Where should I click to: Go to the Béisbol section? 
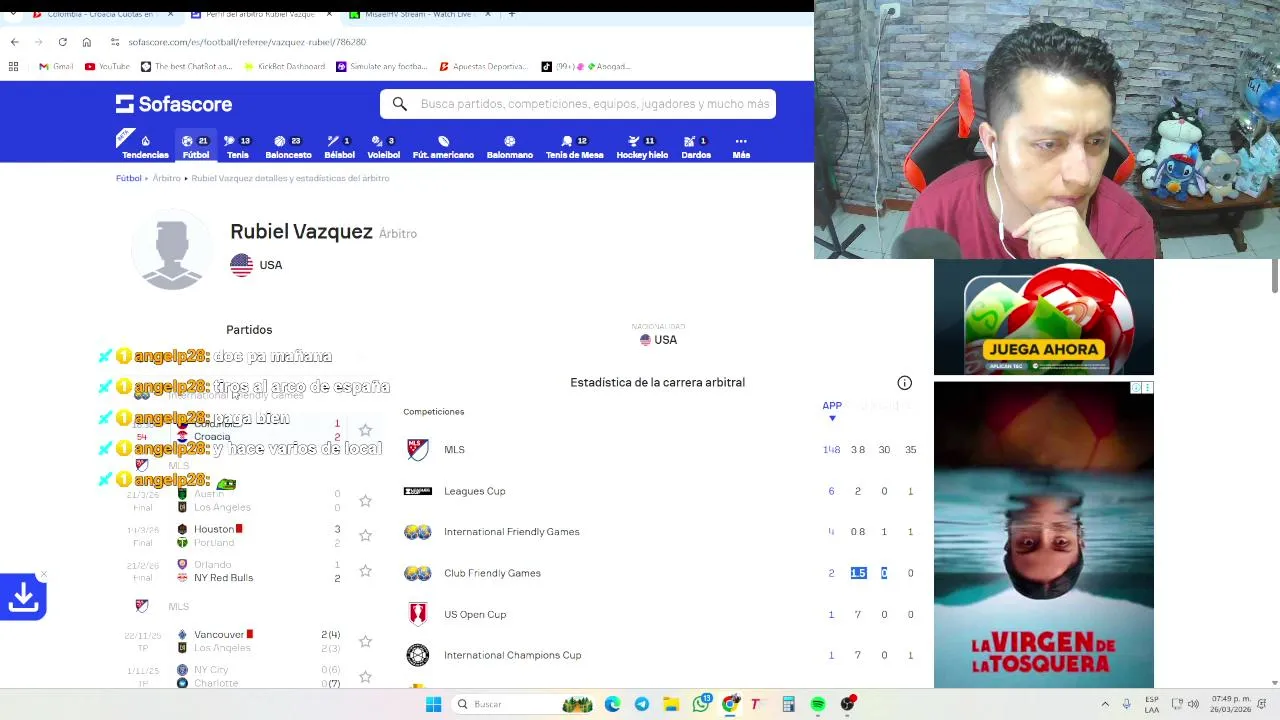pyautogui.click(x=339, y=147)
